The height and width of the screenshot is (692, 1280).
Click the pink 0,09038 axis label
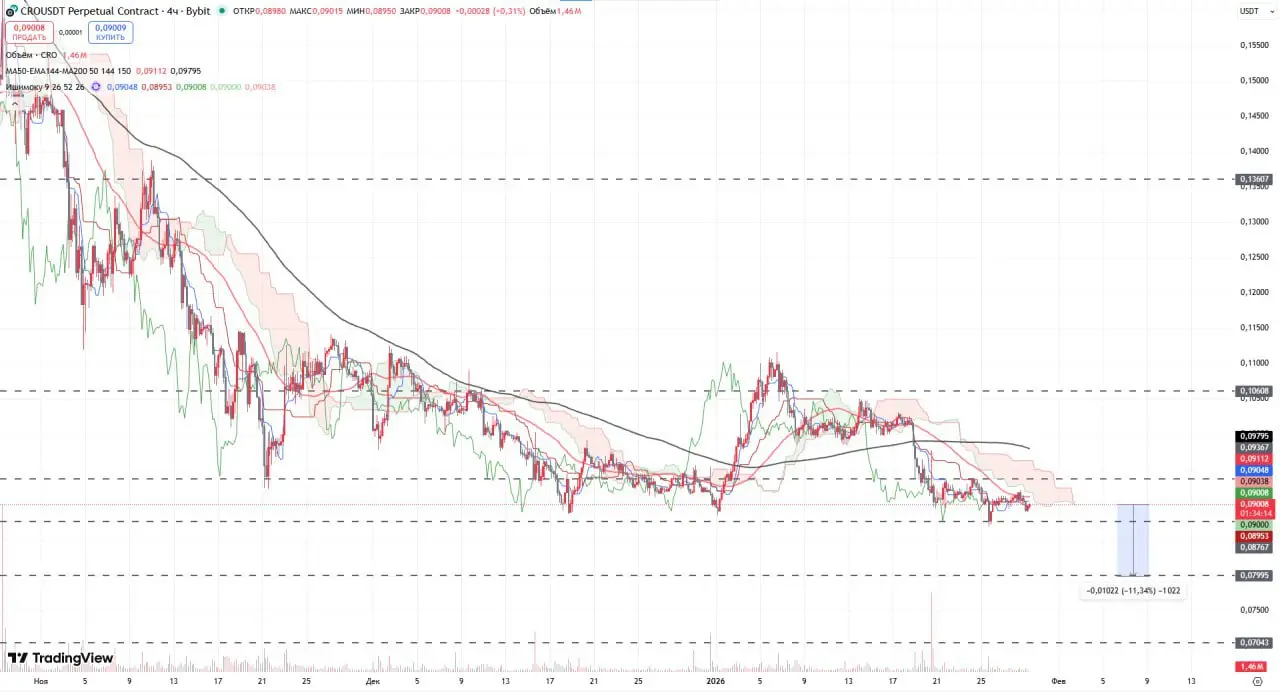(1254, 481)
